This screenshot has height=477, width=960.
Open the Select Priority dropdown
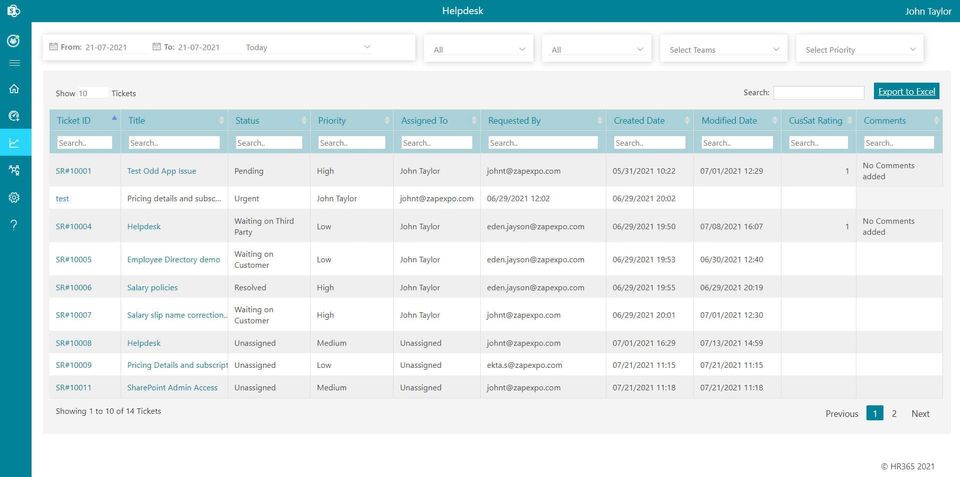[x=860, y=50]
